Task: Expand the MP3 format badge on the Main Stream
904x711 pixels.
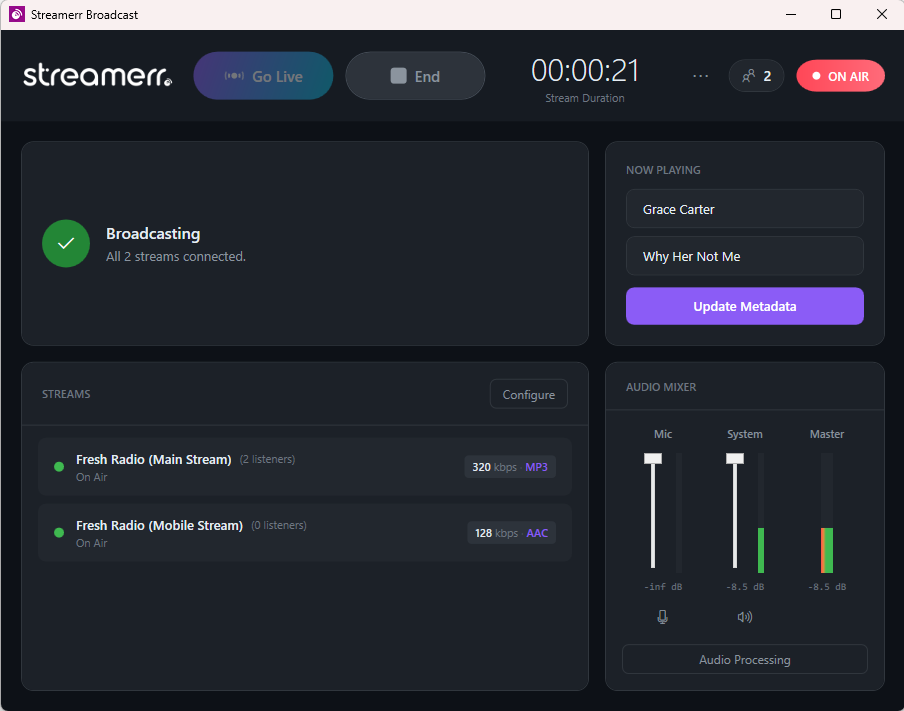Action: [537, 466]
